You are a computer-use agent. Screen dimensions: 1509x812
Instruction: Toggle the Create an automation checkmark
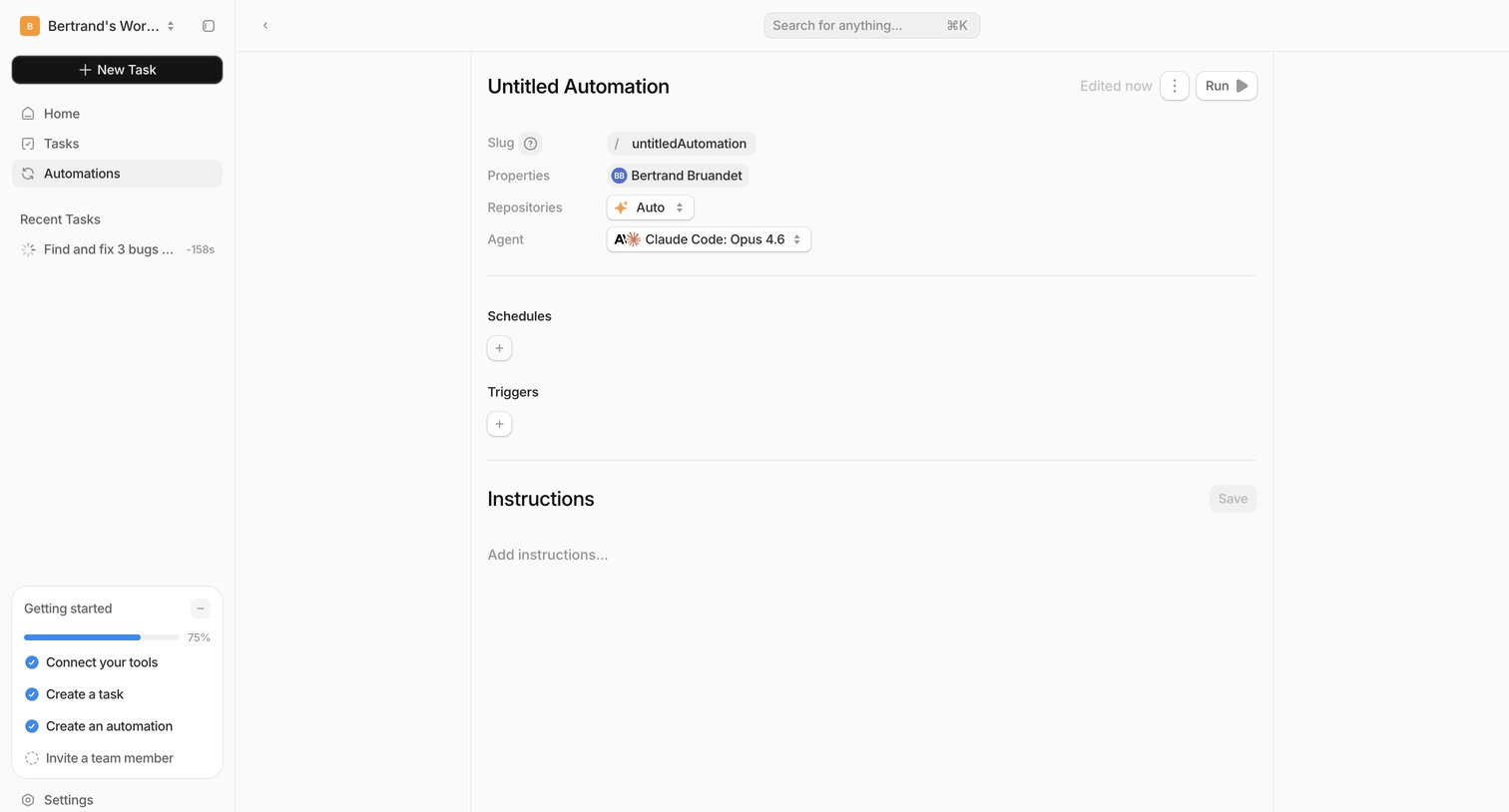pos(32,726)
